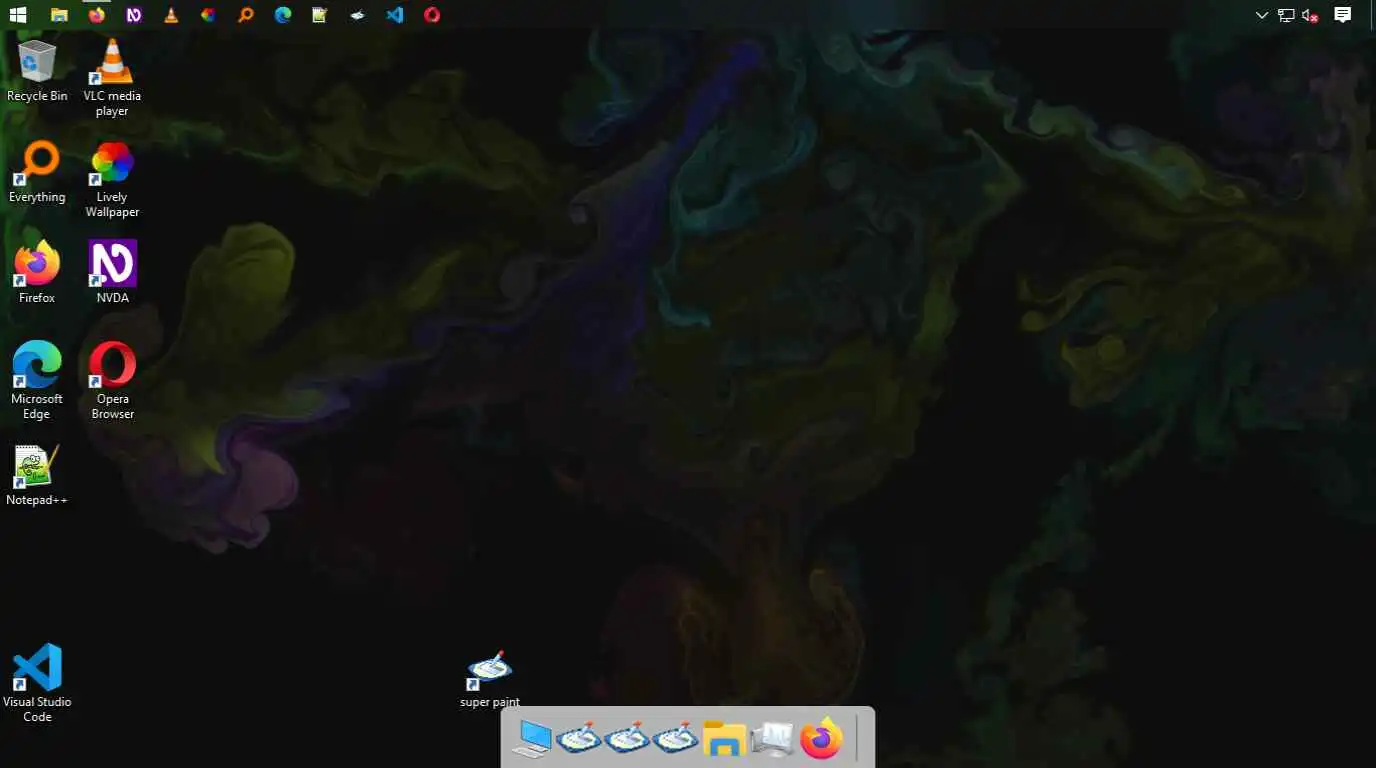
Task: Launch Firefox from the bottom dock
Action: pyautogui.click(x=821, y=739)
